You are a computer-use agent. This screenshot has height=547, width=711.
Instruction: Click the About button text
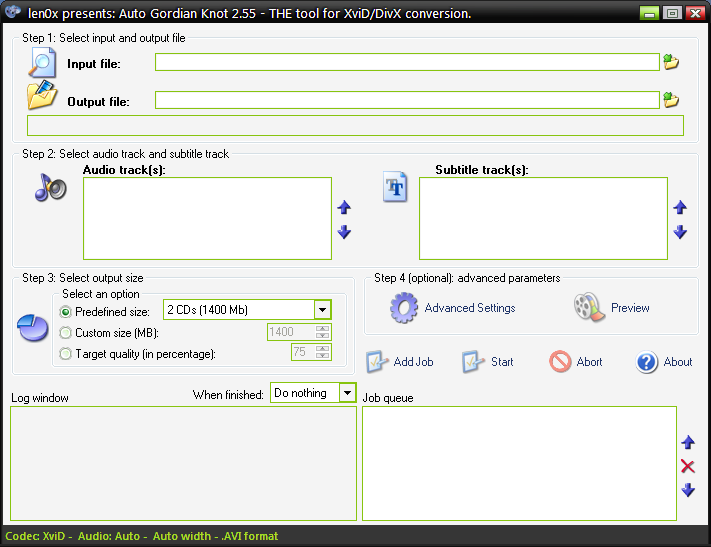(x=678, y=362)
